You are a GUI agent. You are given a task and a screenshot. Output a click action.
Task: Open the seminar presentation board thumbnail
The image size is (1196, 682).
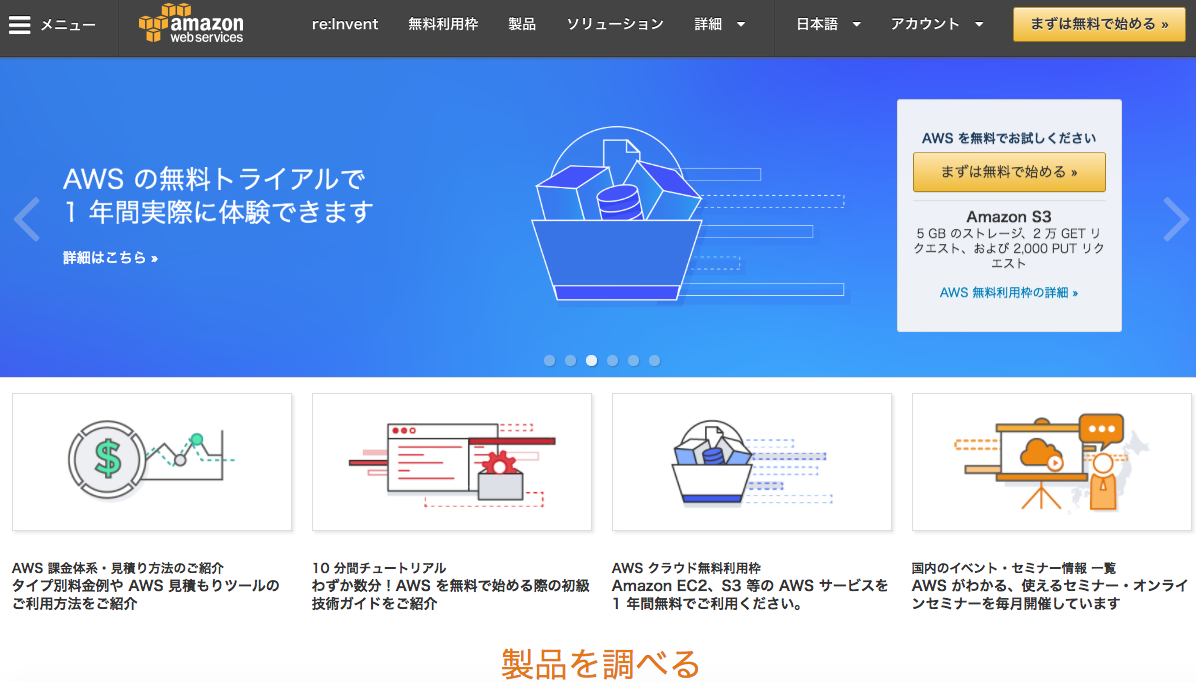[1051, 462]
